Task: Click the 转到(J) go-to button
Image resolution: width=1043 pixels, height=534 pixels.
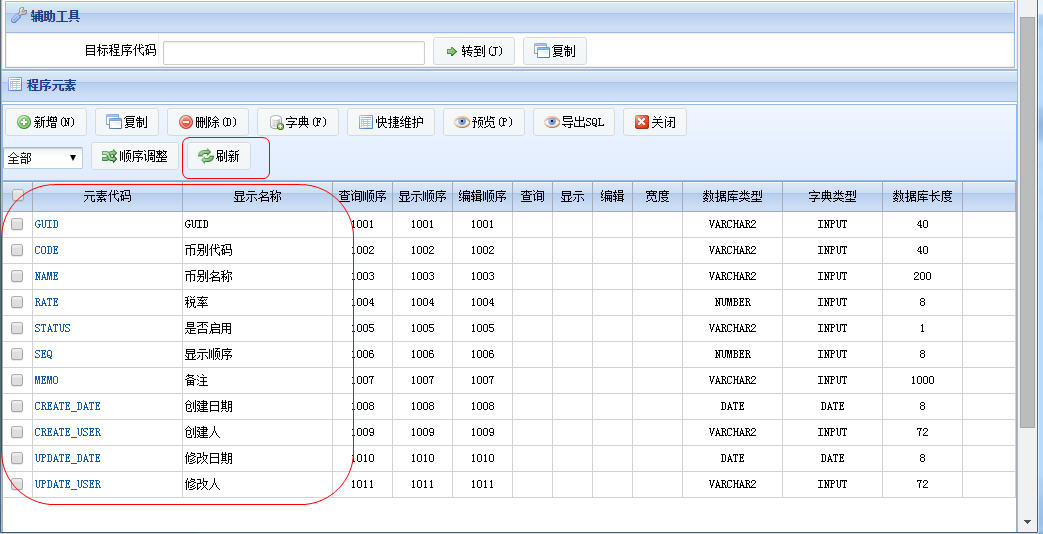Action: tap(474, 51)
